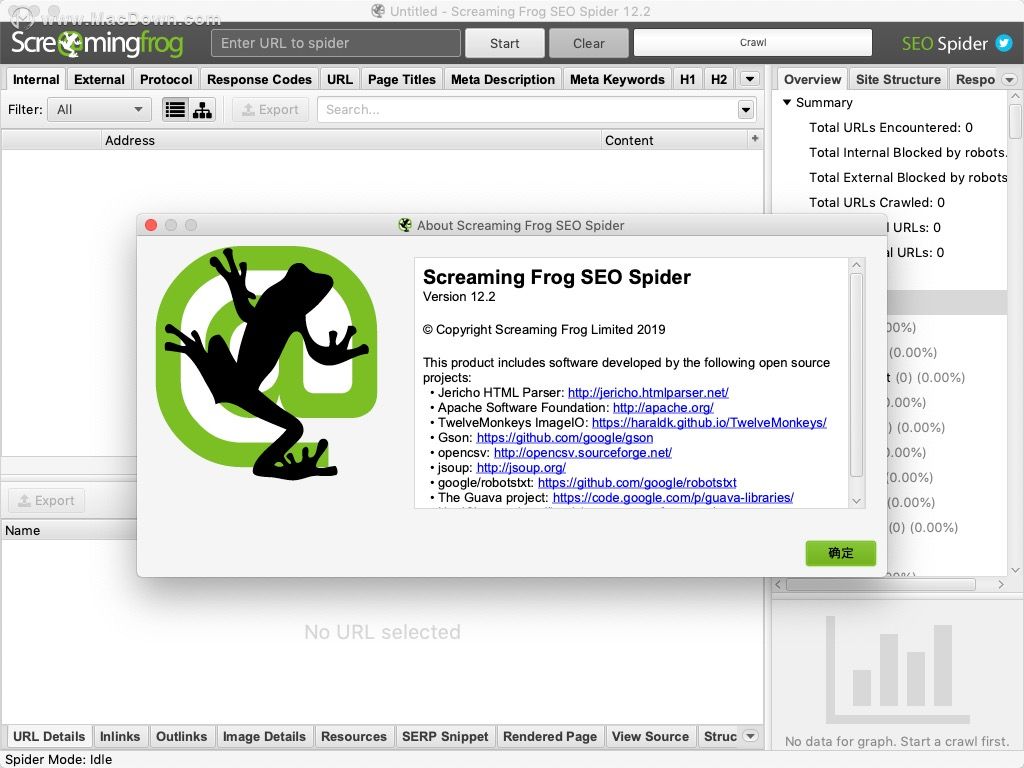Select the URL tab

pyautogui.click(x=340, y=80)
